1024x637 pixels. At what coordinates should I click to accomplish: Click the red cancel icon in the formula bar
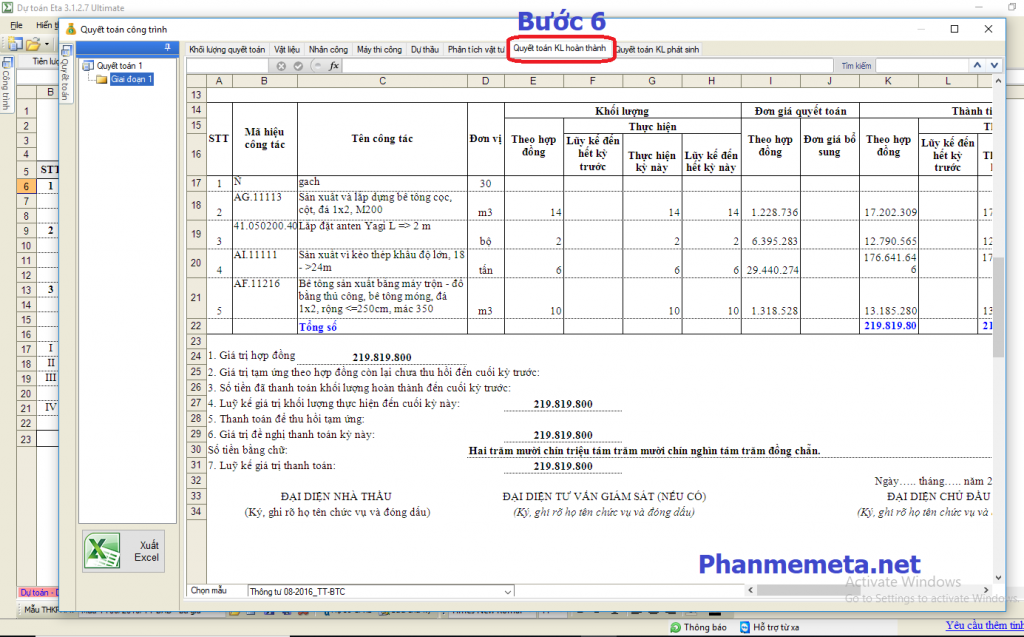click(x=281, y=65)
